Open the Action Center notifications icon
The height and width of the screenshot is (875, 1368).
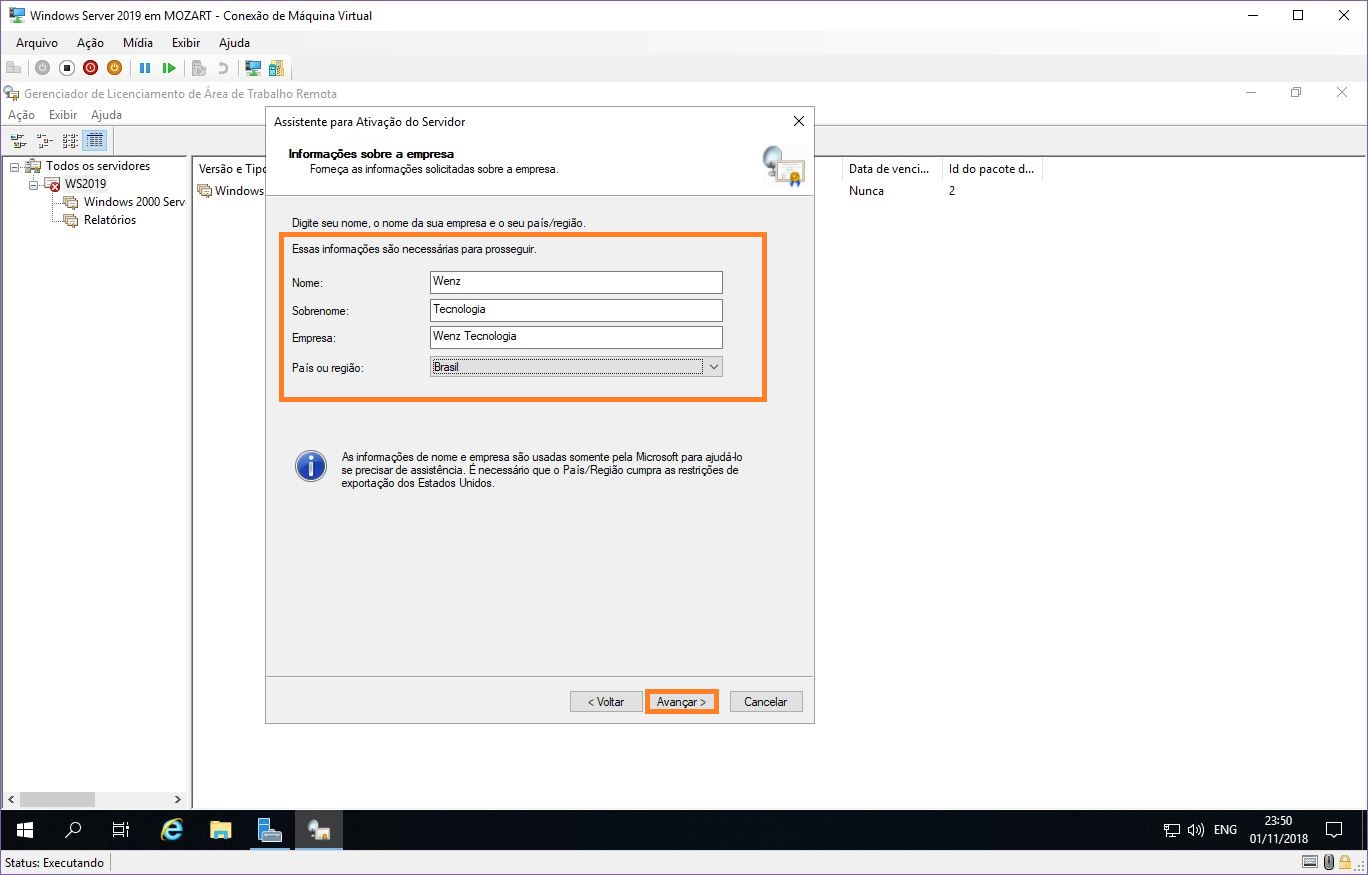[x=1333, y=830]
